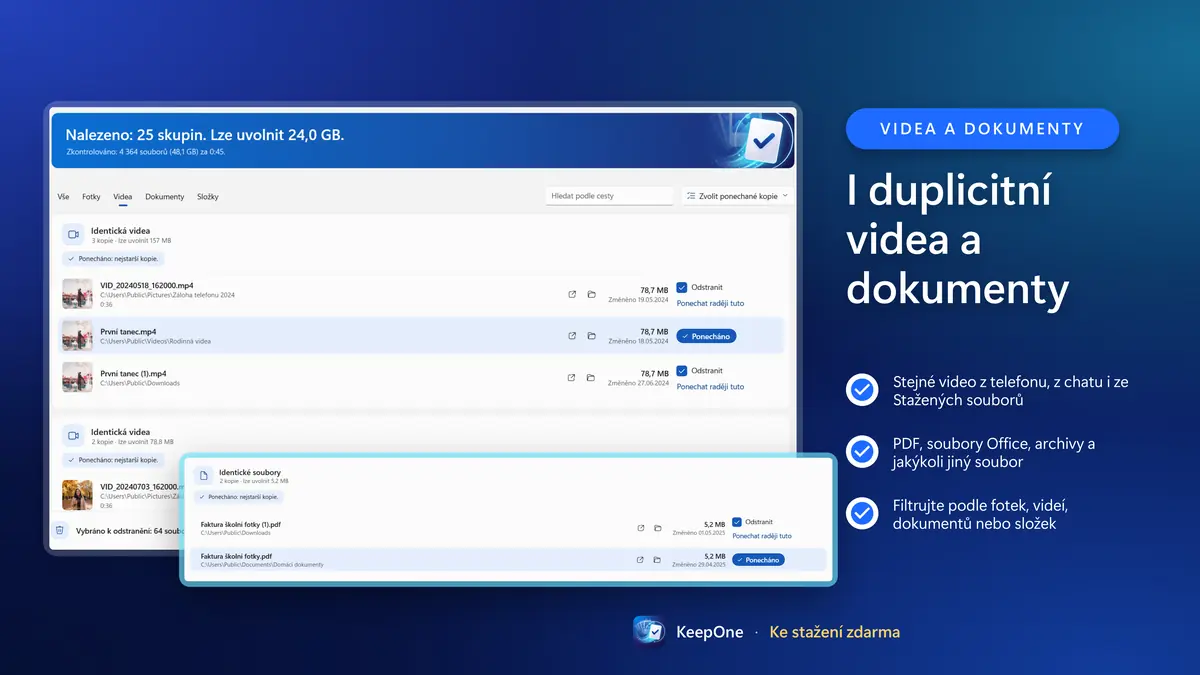The height and width of the screenshot is (675, 1200).
Task: Click folder icon for Faktura školní fotky (1).pdf
Action: click(657, 528)
